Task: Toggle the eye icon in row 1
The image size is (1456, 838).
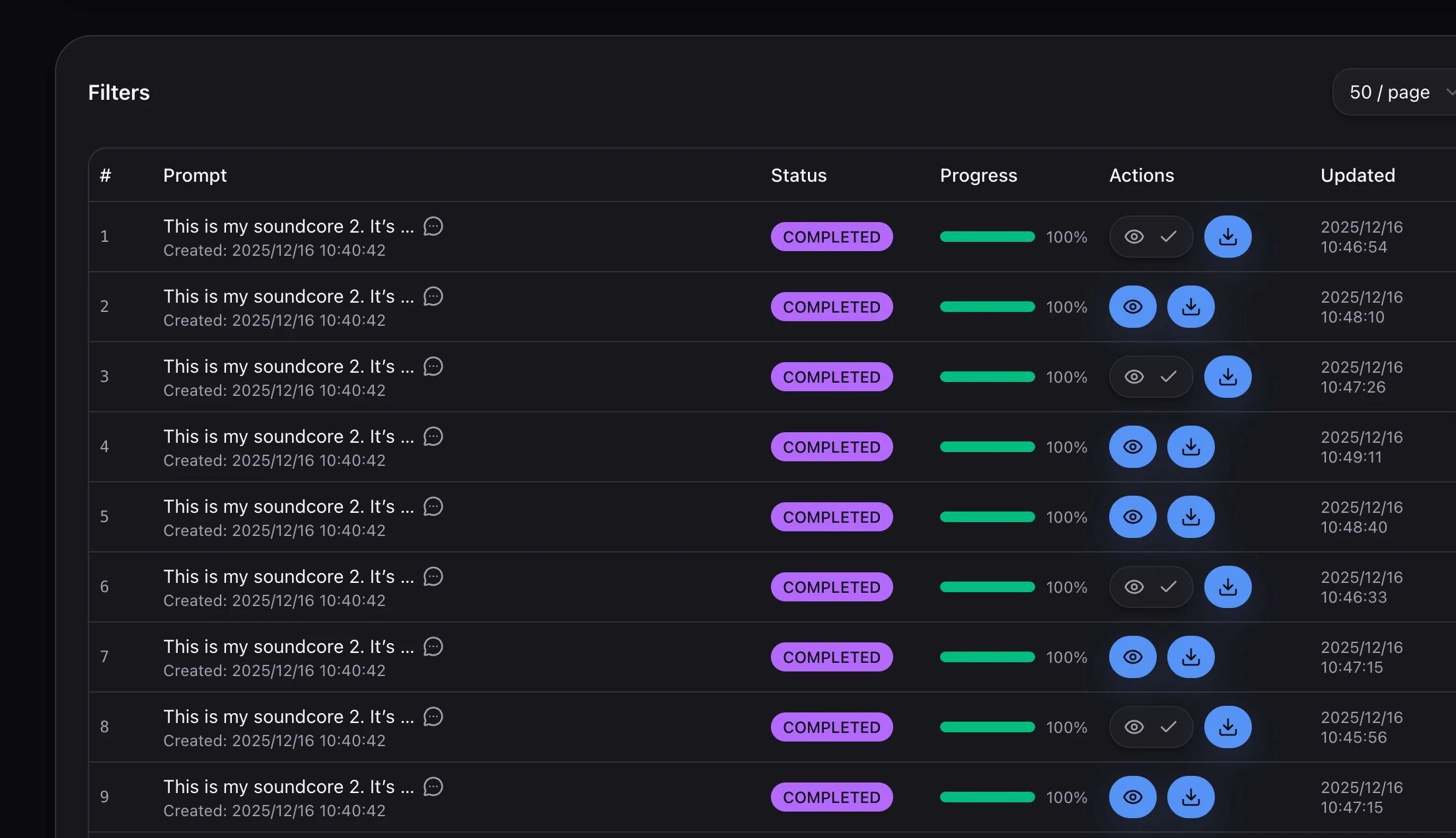Action: coord(1134,237)
